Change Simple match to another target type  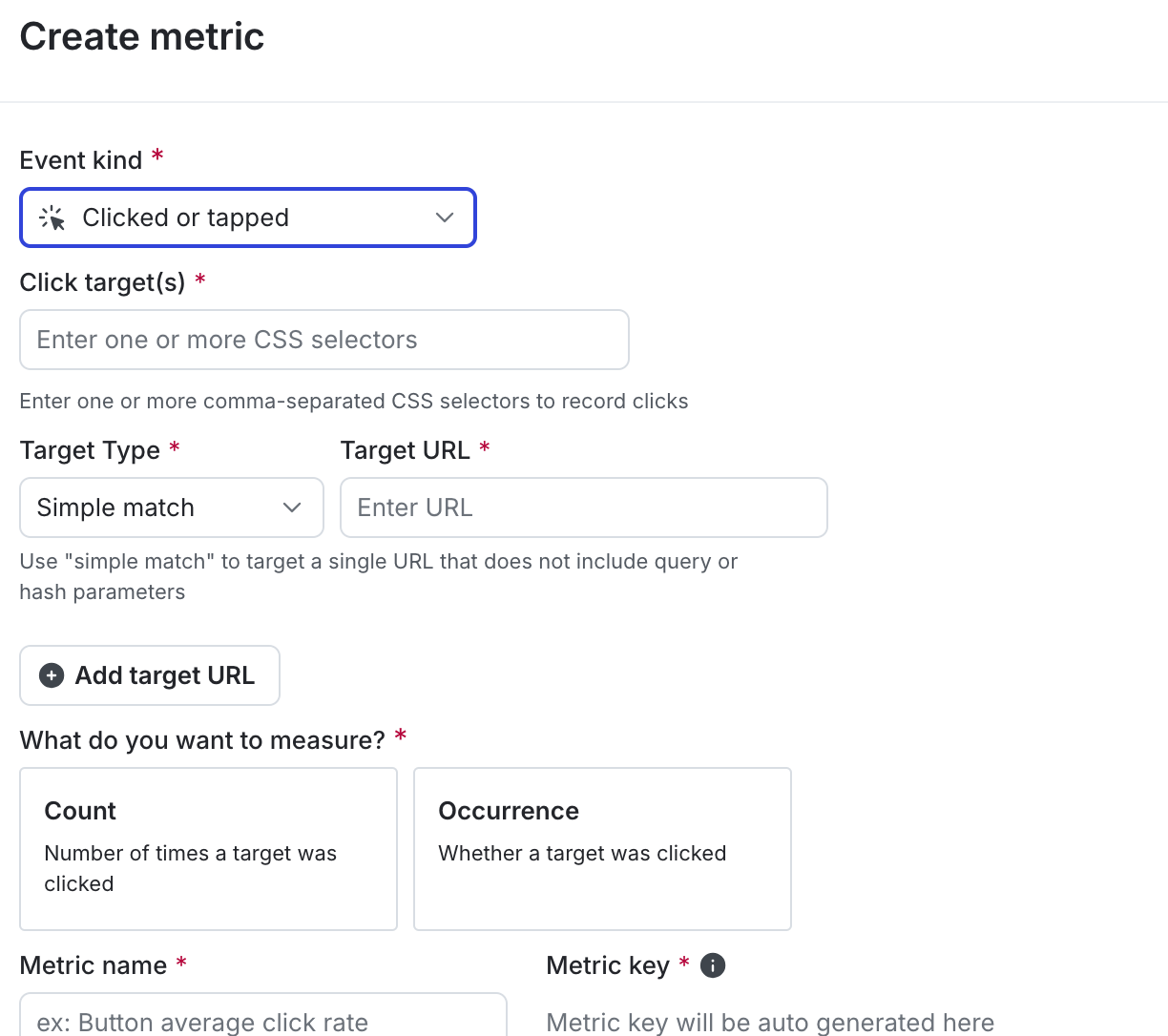[171, 508]
